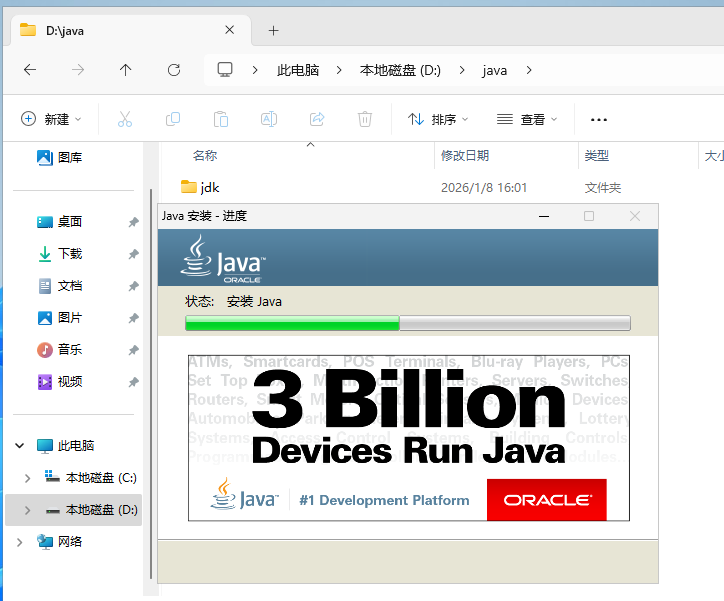The height and width of the screenshot is (601, 724).
Task: Expand chevron after 本地磁盘 (D:) breadcrumb
Action: [x=462, y=70]
